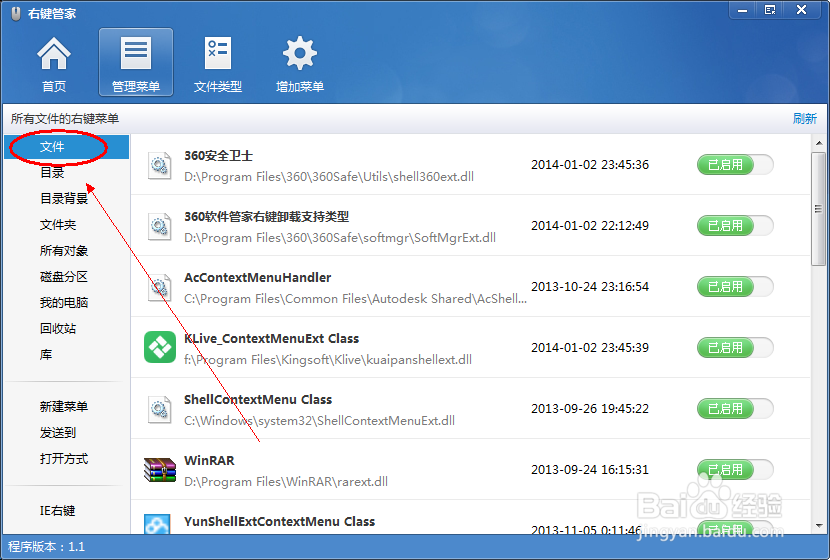Screen dimensions: 830x560
Task: Disable the 360安全卫士 已启用 switch
Action: tap(735, 165)
